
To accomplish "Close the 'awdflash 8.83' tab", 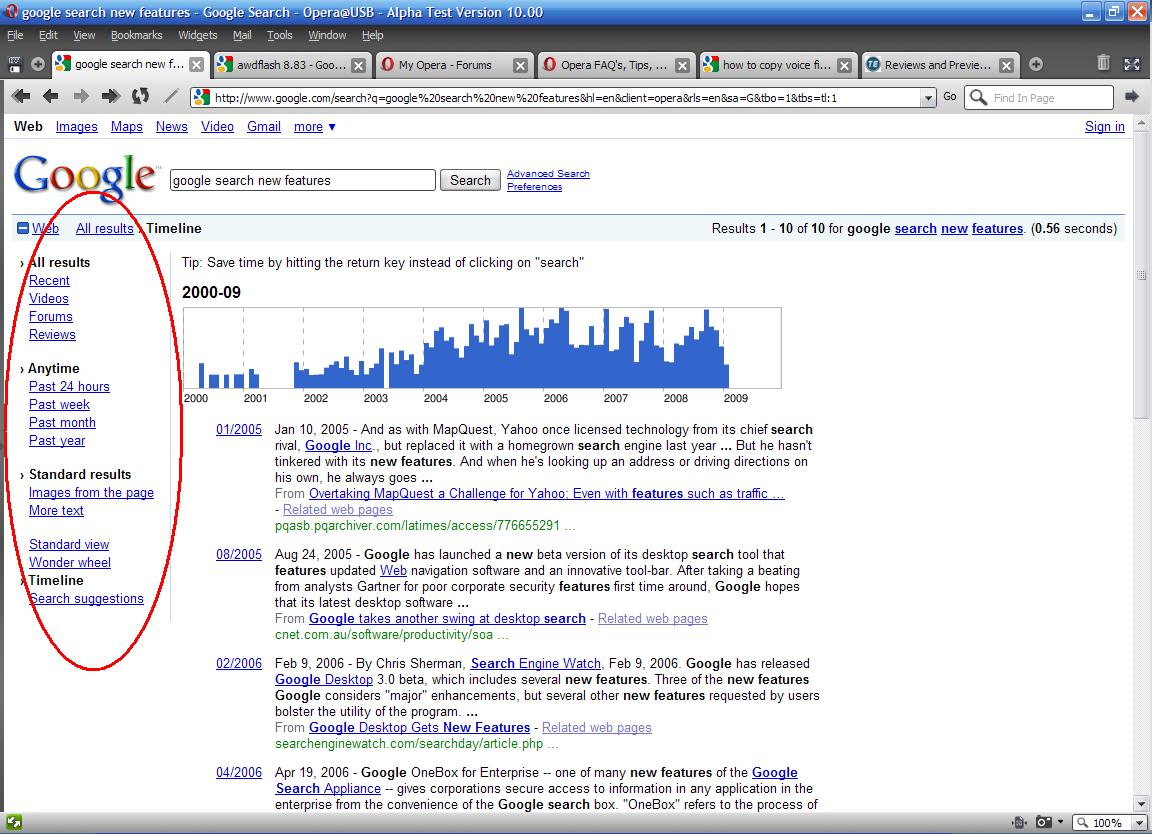I will 359,65.
